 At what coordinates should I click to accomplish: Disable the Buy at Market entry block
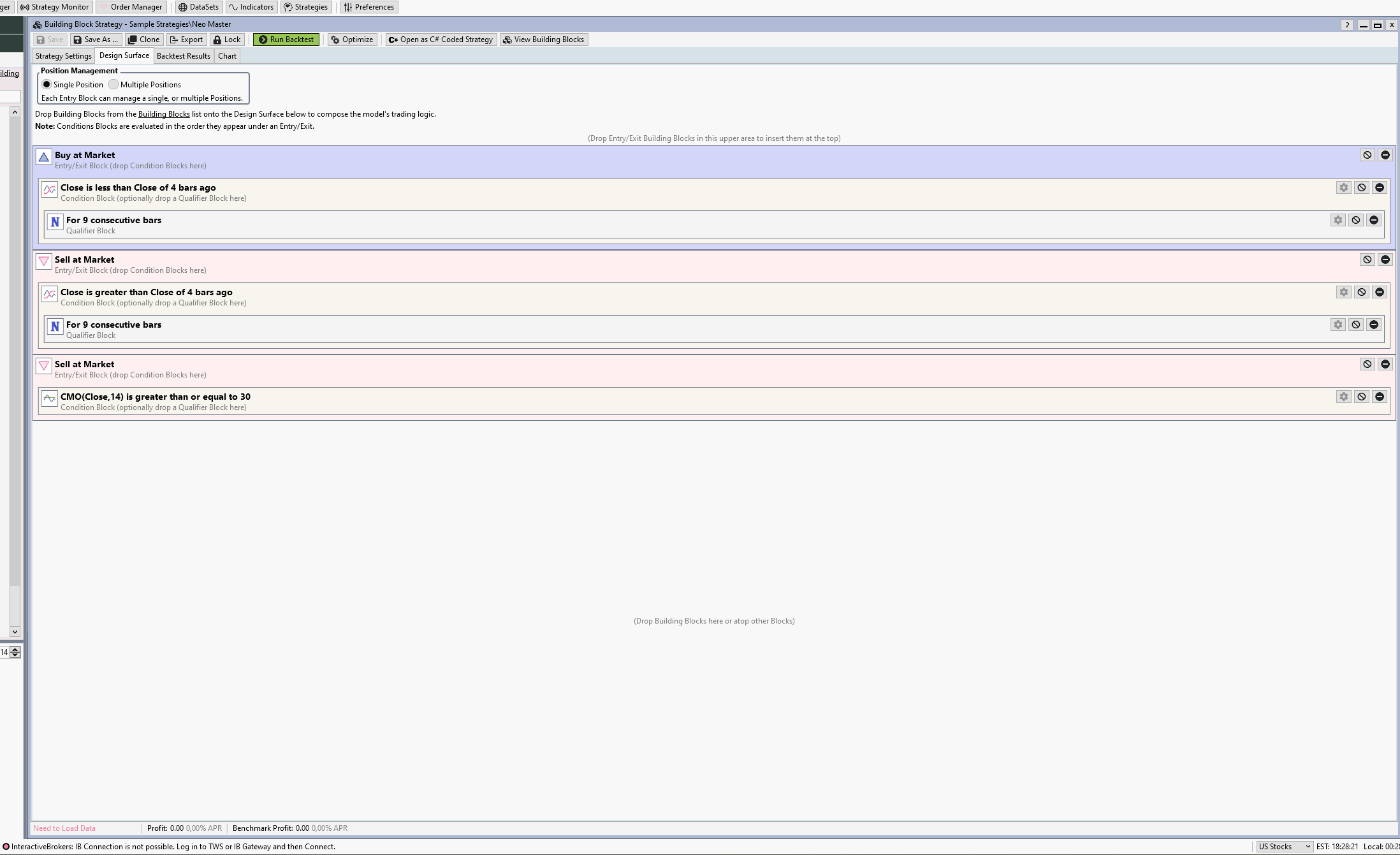point(1366,155)
